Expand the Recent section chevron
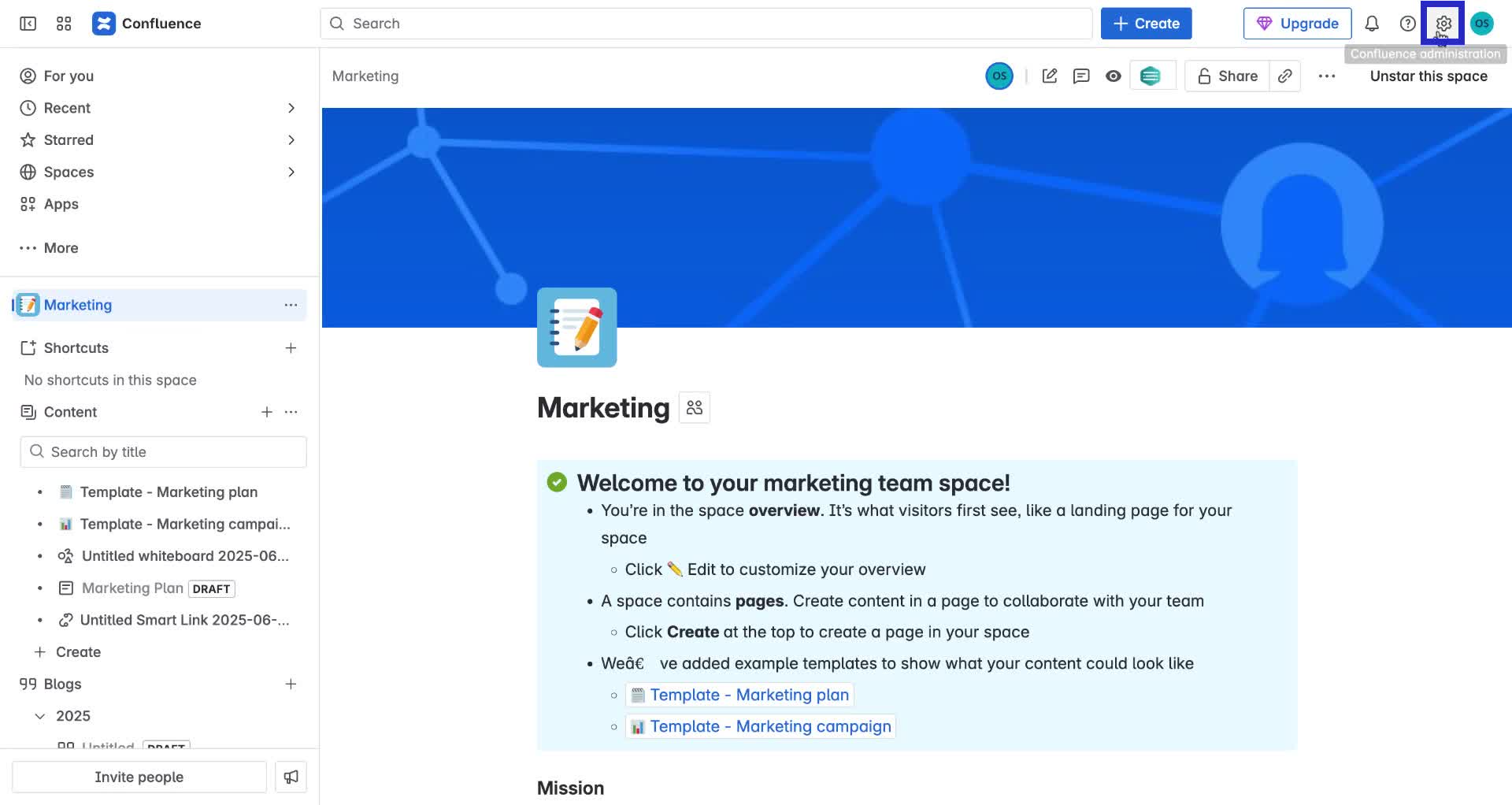 pyautogui.click(x=291, y=108)
